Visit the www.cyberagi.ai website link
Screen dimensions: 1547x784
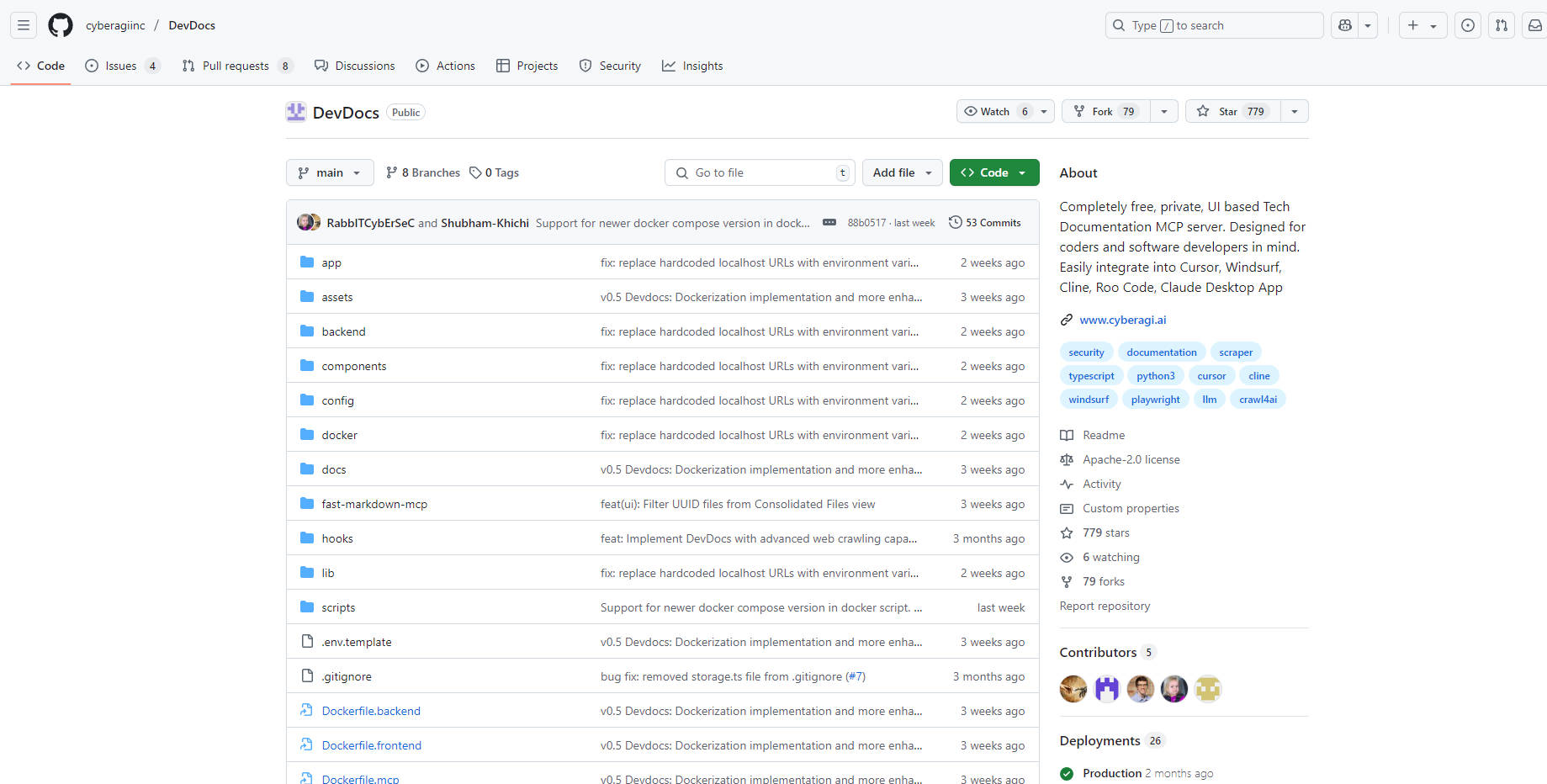point(1122,320)
